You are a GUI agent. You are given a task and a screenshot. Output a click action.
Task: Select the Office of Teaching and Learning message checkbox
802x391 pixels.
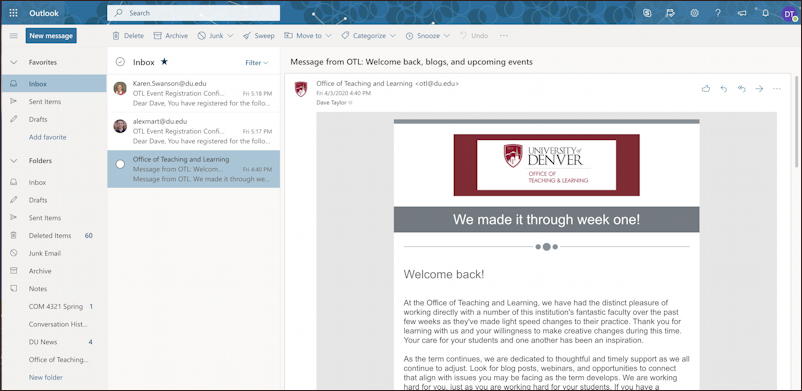tap(120, 164)
